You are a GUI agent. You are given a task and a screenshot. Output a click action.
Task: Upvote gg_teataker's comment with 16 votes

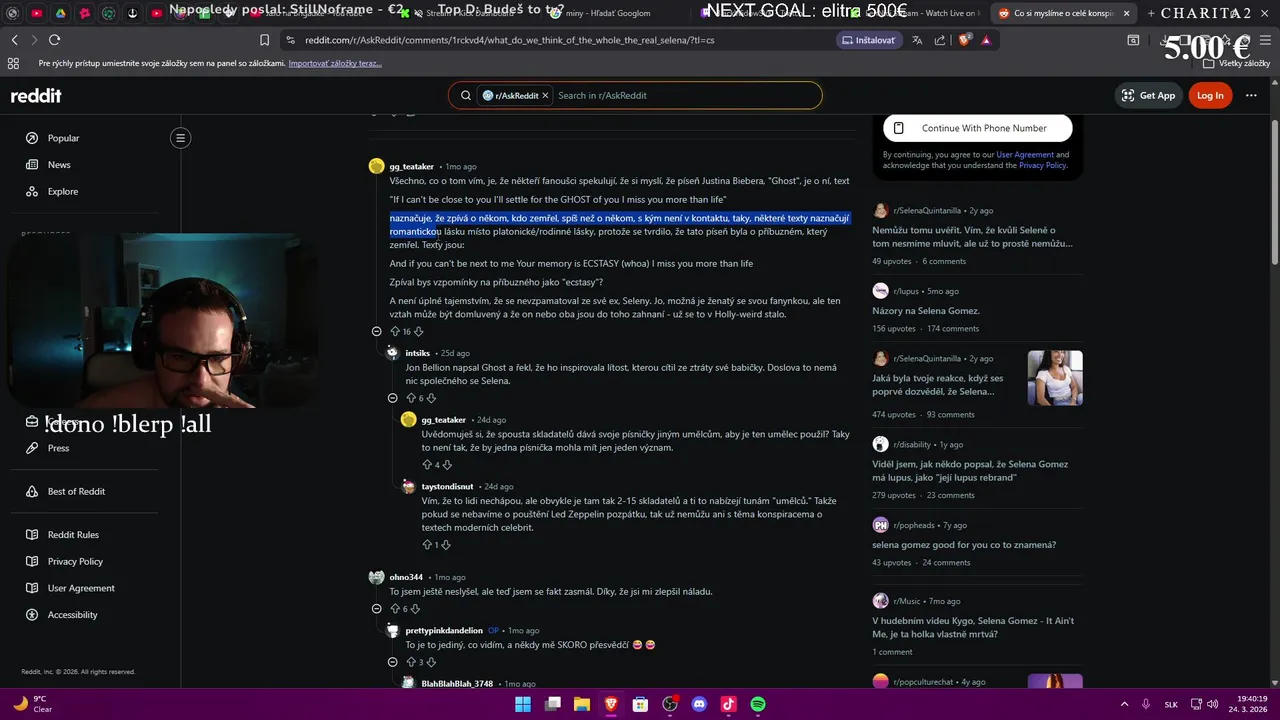(x=395, y=331)
